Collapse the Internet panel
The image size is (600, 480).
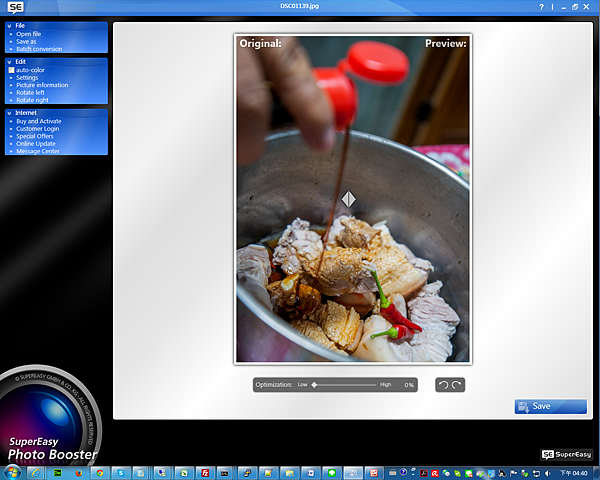(10, 113)
